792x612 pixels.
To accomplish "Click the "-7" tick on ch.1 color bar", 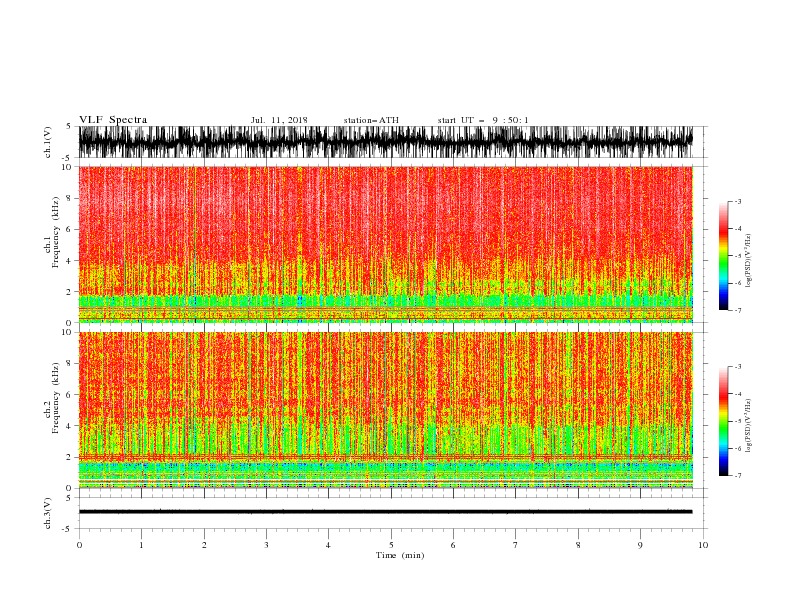I will pos(738,310).
